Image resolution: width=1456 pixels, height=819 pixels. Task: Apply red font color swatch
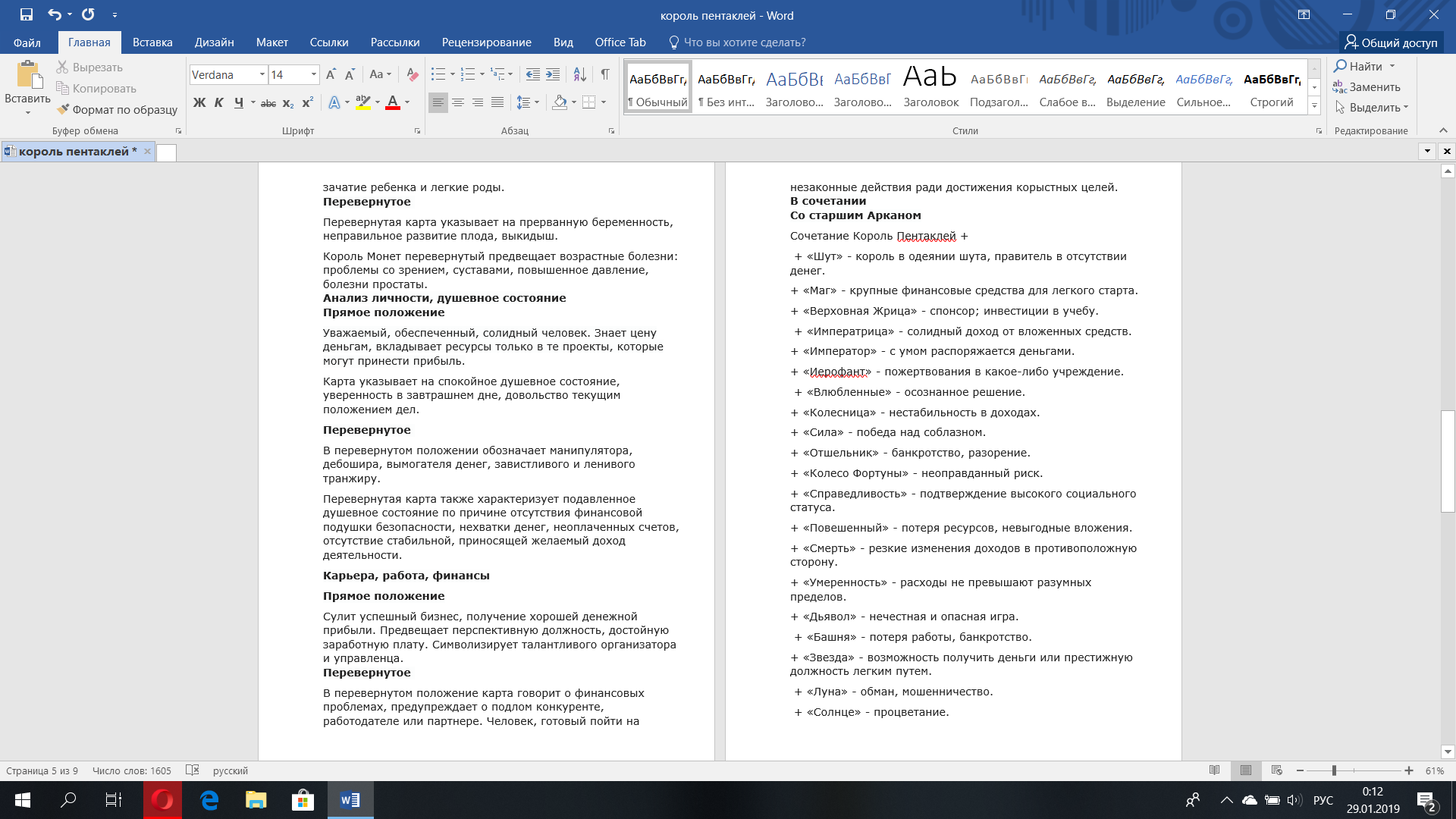click(x=393, y=102)
